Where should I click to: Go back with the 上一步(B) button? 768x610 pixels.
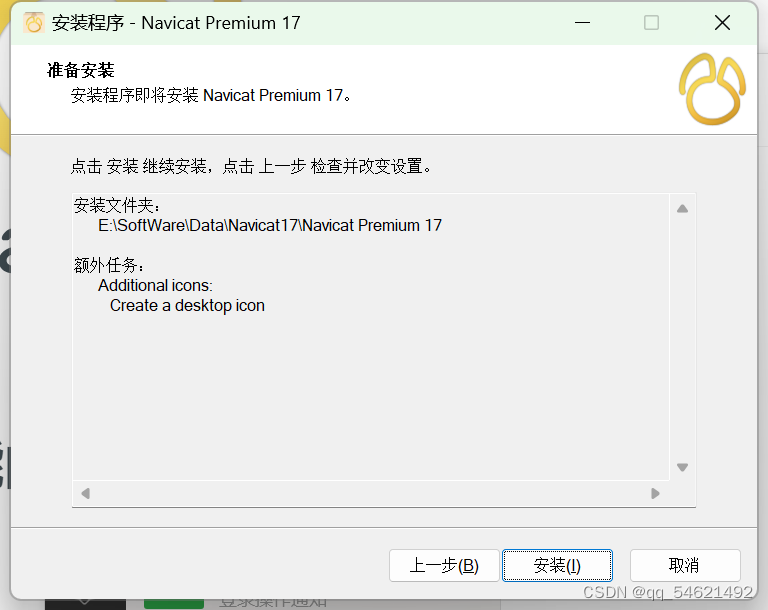tap(444, 565)
